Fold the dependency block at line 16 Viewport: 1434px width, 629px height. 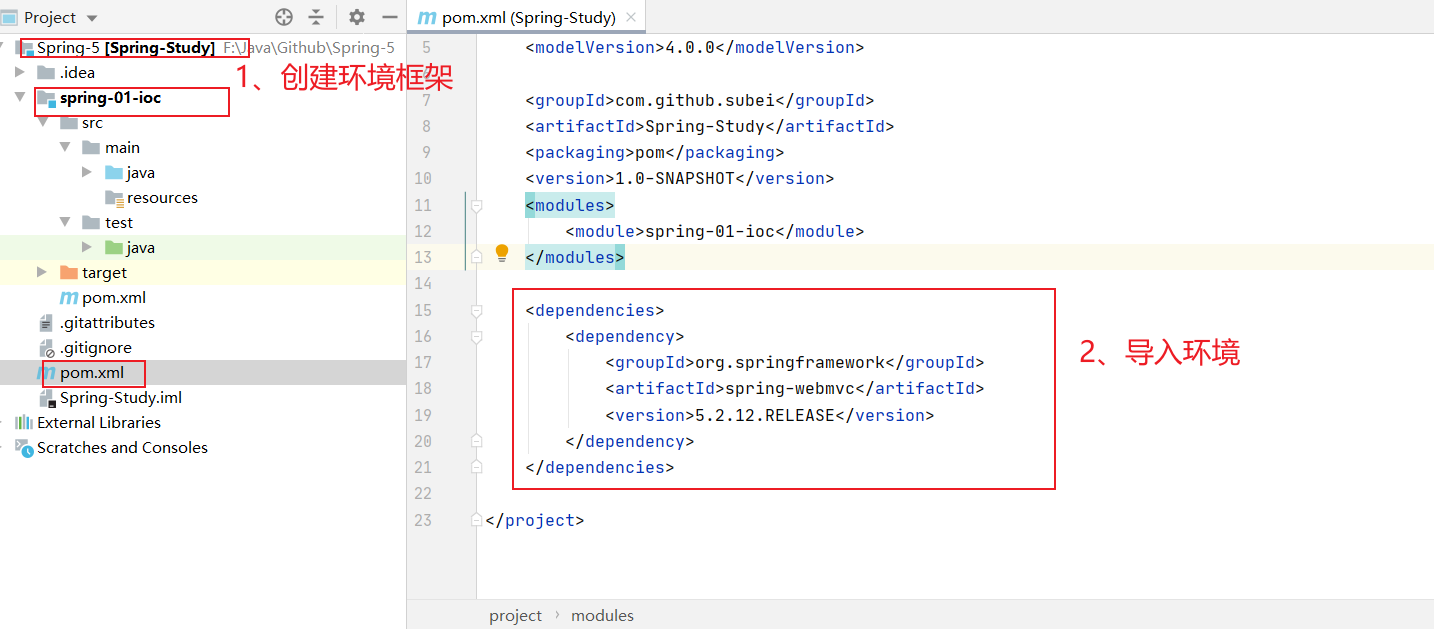[477, 336]
